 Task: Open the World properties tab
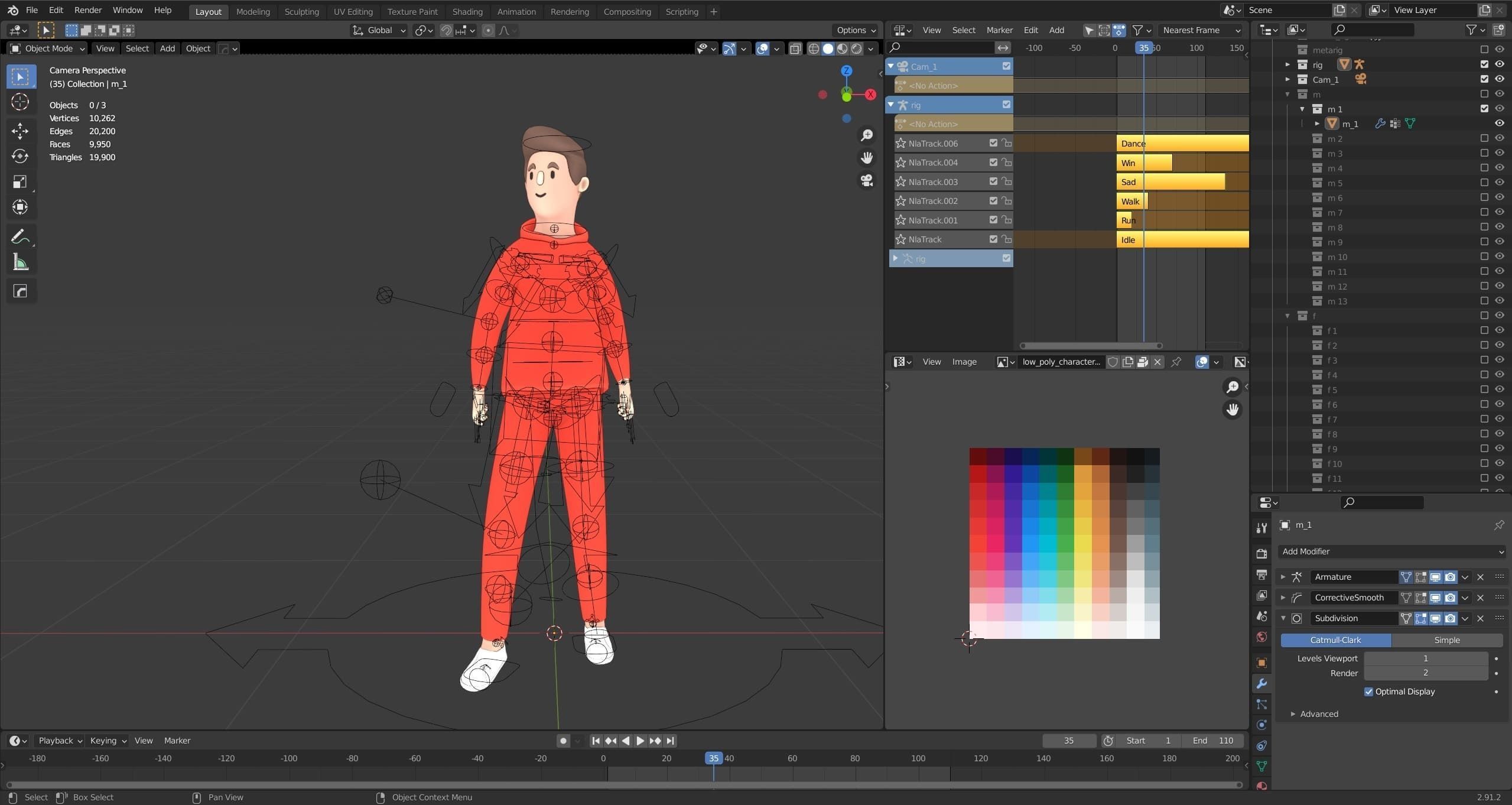click(x=1261, y=637)
